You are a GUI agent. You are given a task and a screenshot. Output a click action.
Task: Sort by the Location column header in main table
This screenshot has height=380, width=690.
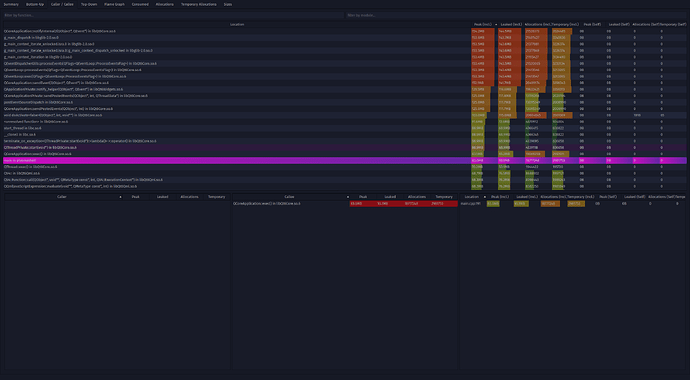pos(237,25)
